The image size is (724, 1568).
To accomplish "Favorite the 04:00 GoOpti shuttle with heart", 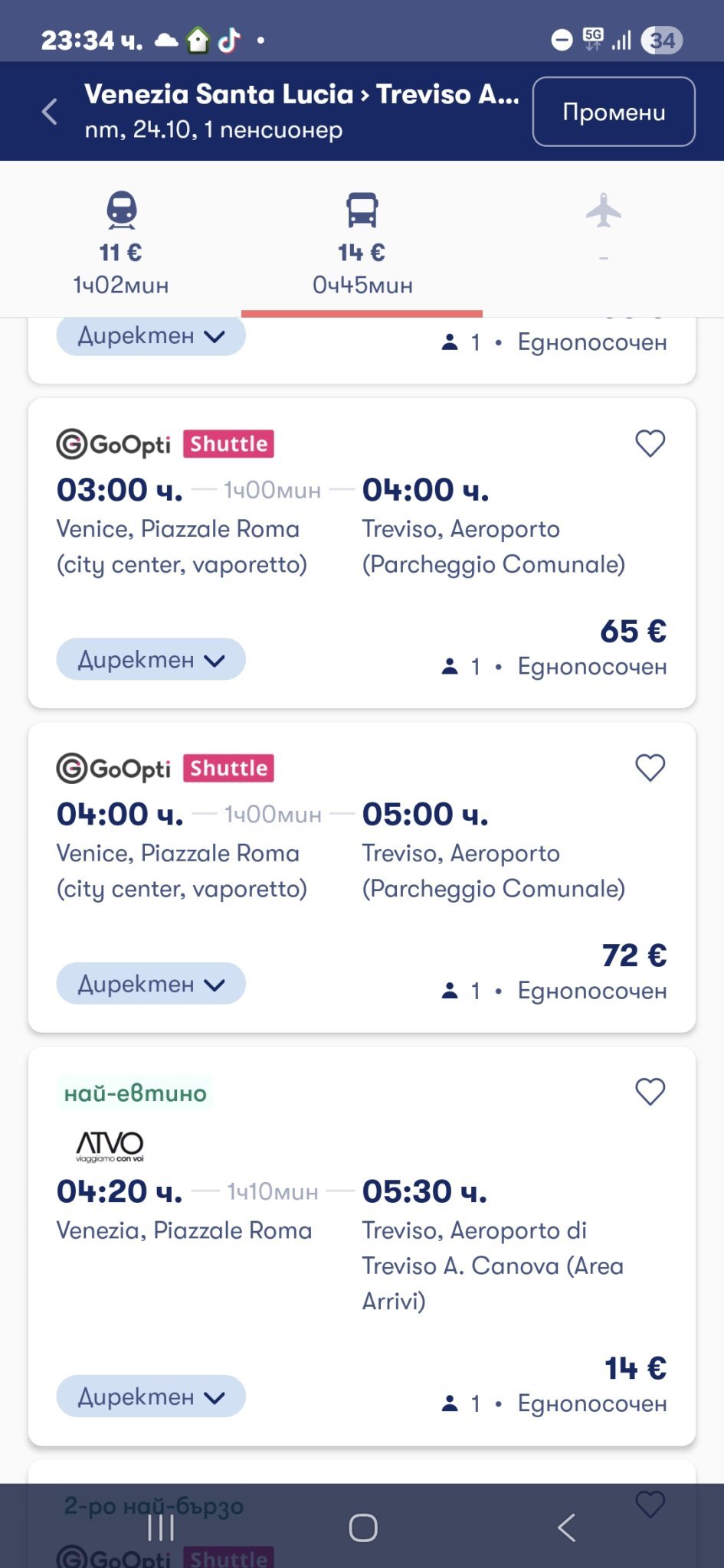I will tap(650, 768).
